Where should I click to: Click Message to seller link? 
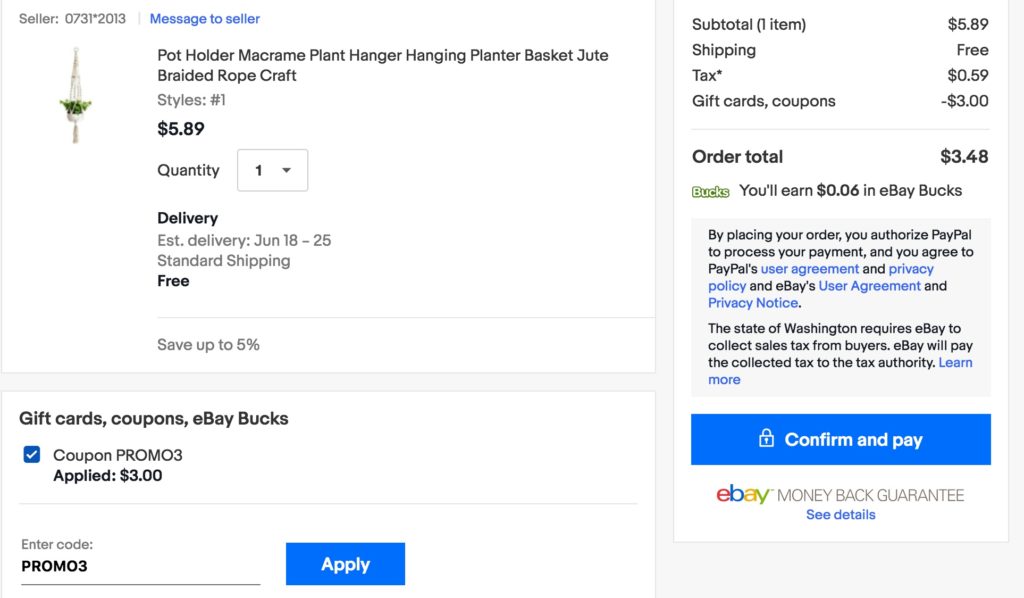[x=204, y=19]
